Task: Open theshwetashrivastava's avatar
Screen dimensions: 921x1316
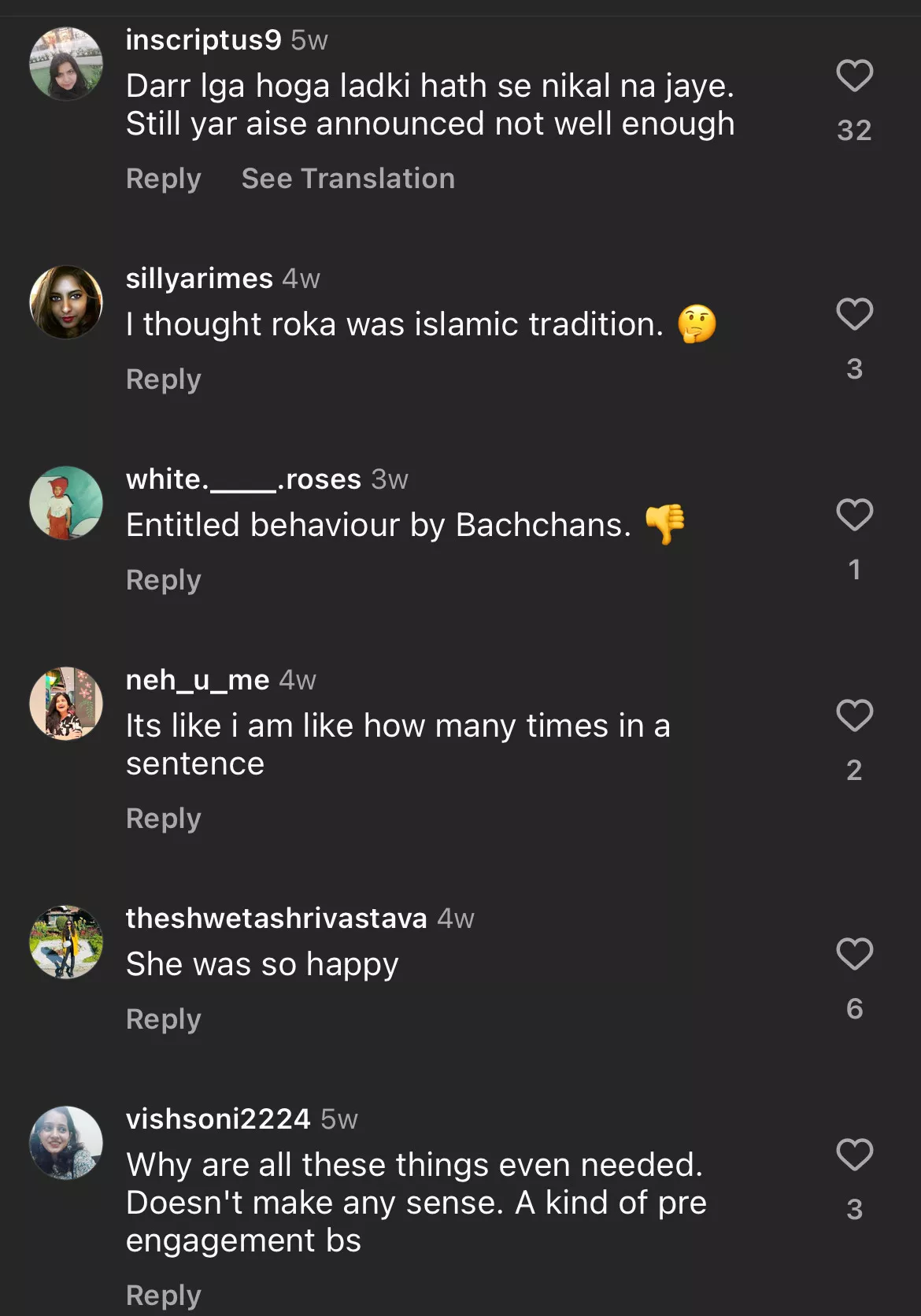Action: coord(66,942)
